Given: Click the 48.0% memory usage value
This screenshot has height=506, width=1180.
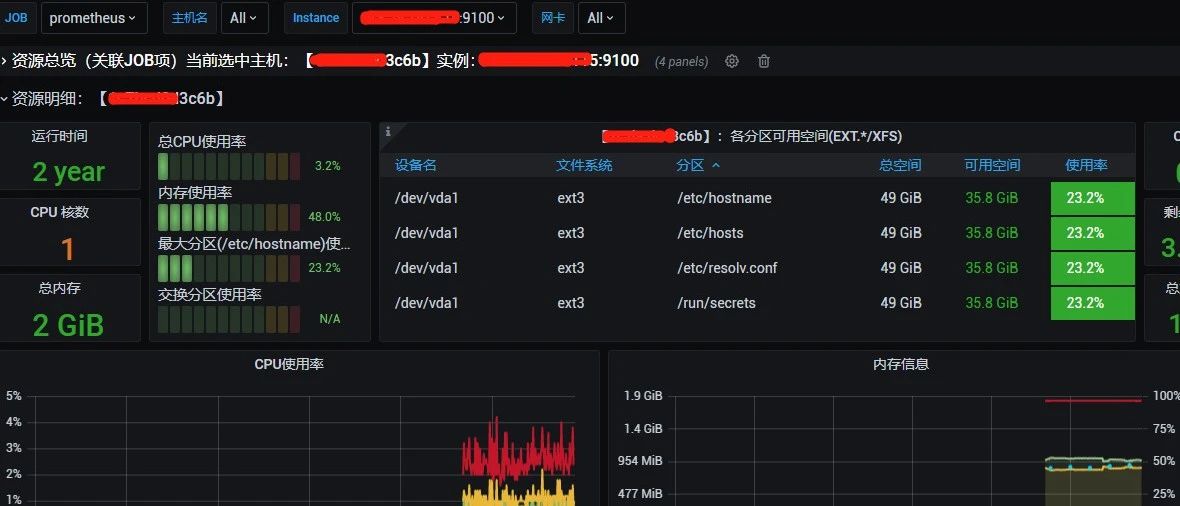Looking at the screenshot, I should pos(324,217).
